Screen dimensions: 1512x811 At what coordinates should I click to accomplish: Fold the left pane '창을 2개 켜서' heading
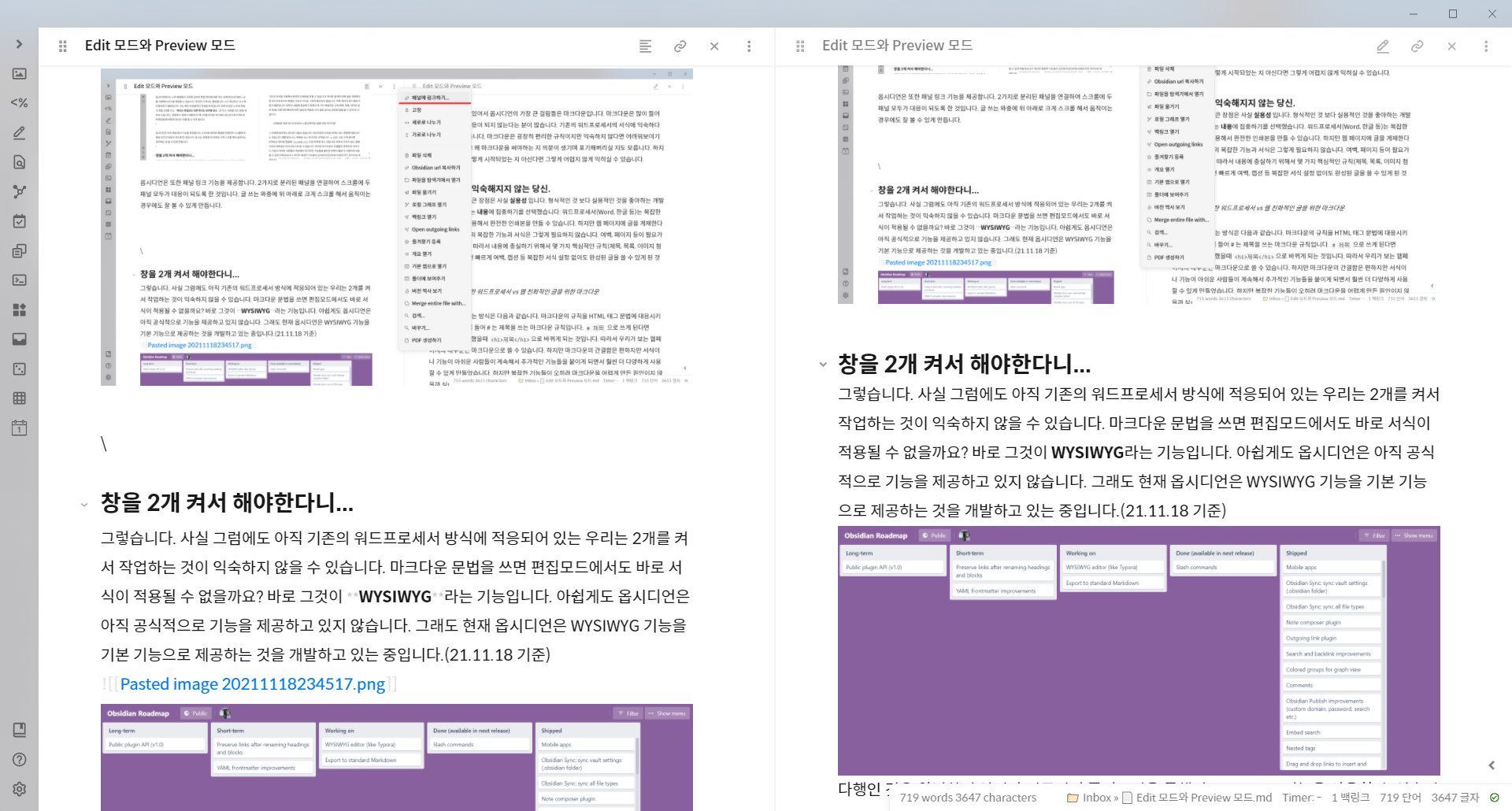pos(84,505)
